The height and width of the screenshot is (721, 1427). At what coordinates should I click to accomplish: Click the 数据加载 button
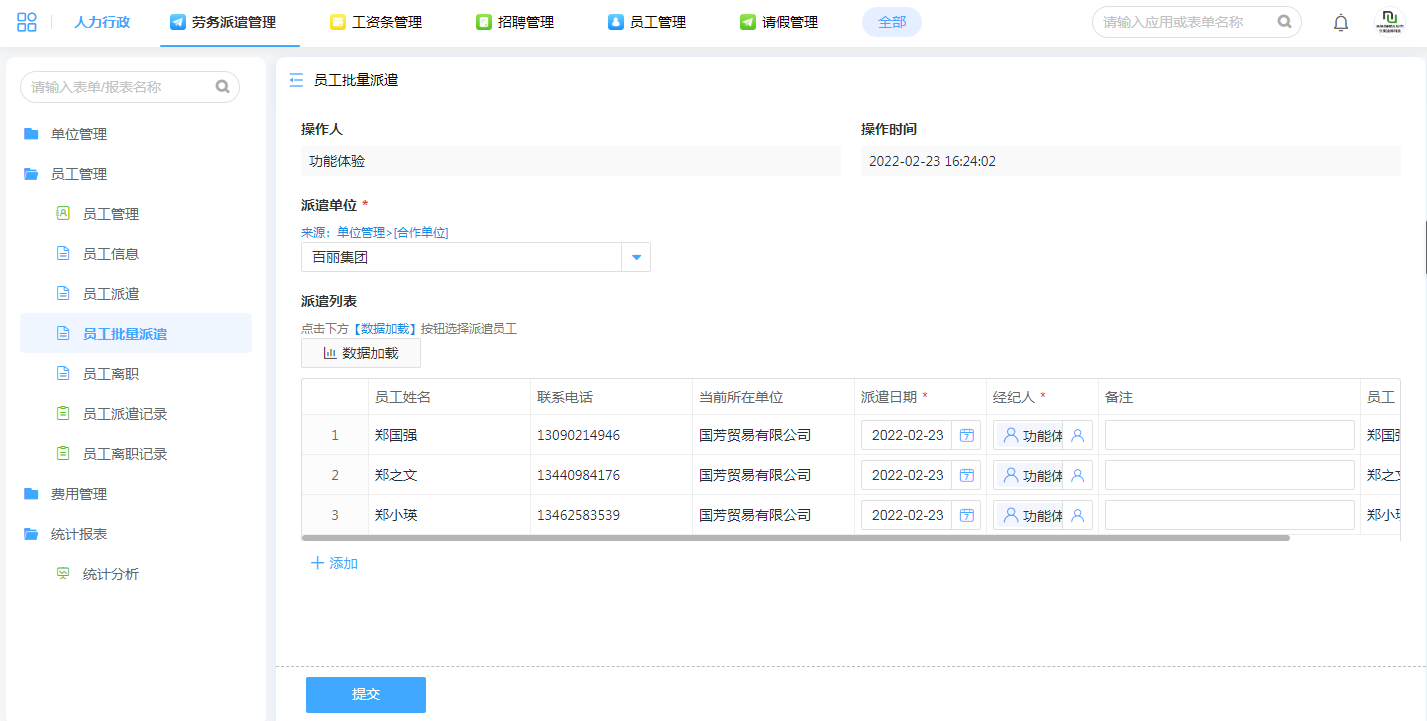pos(361,353)
